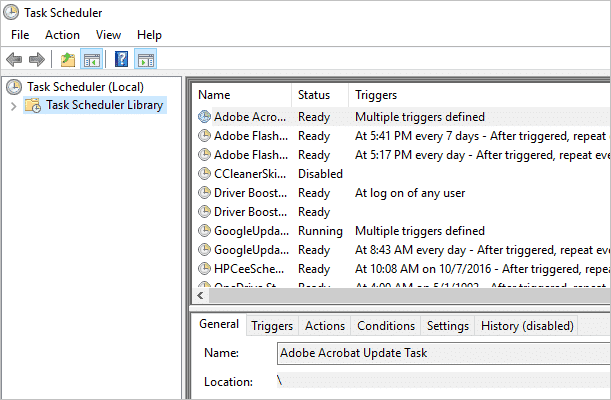Switch to the Triggers tab

[x=272, y=326]
